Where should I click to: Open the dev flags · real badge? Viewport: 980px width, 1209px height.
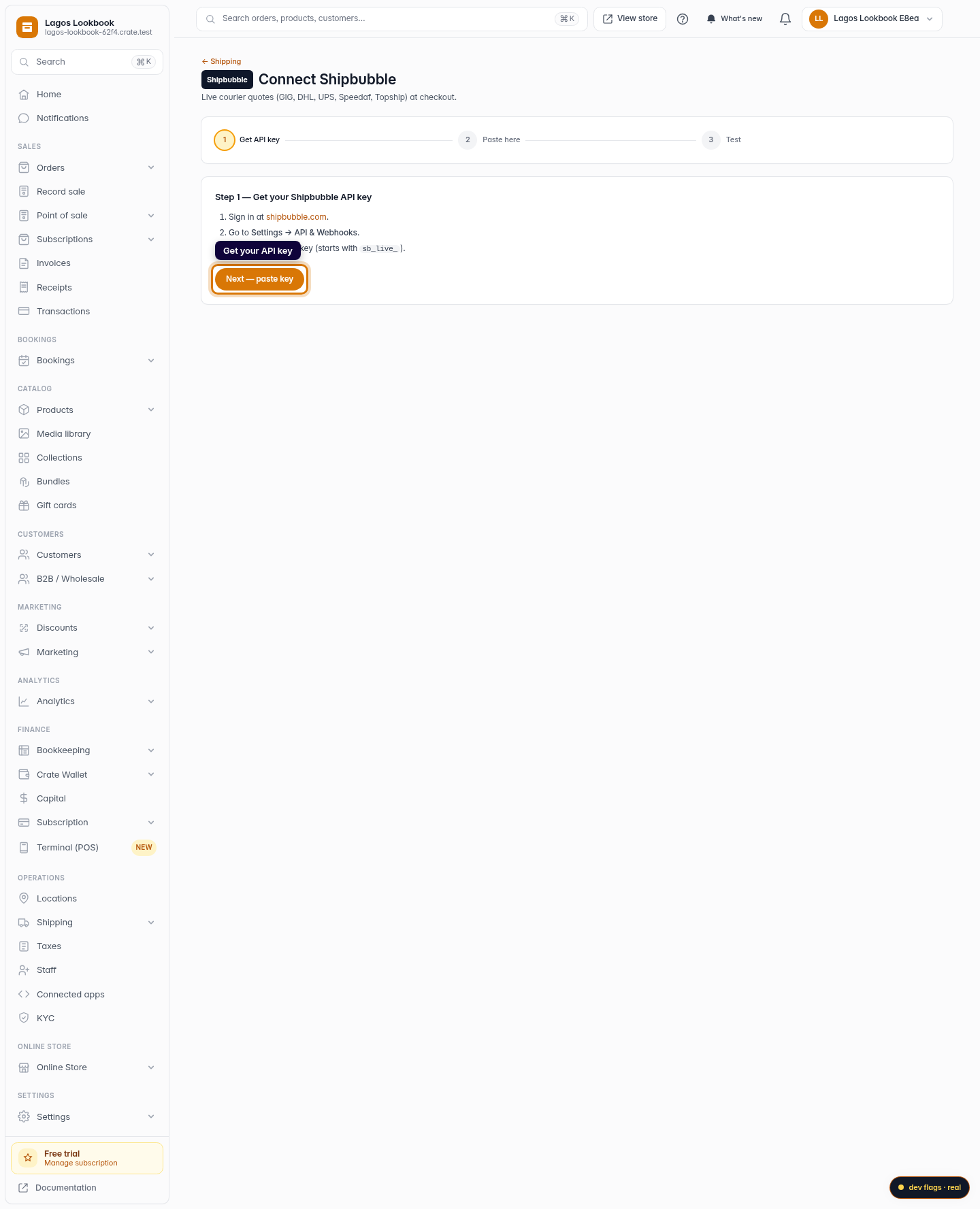coord(930,1188)
